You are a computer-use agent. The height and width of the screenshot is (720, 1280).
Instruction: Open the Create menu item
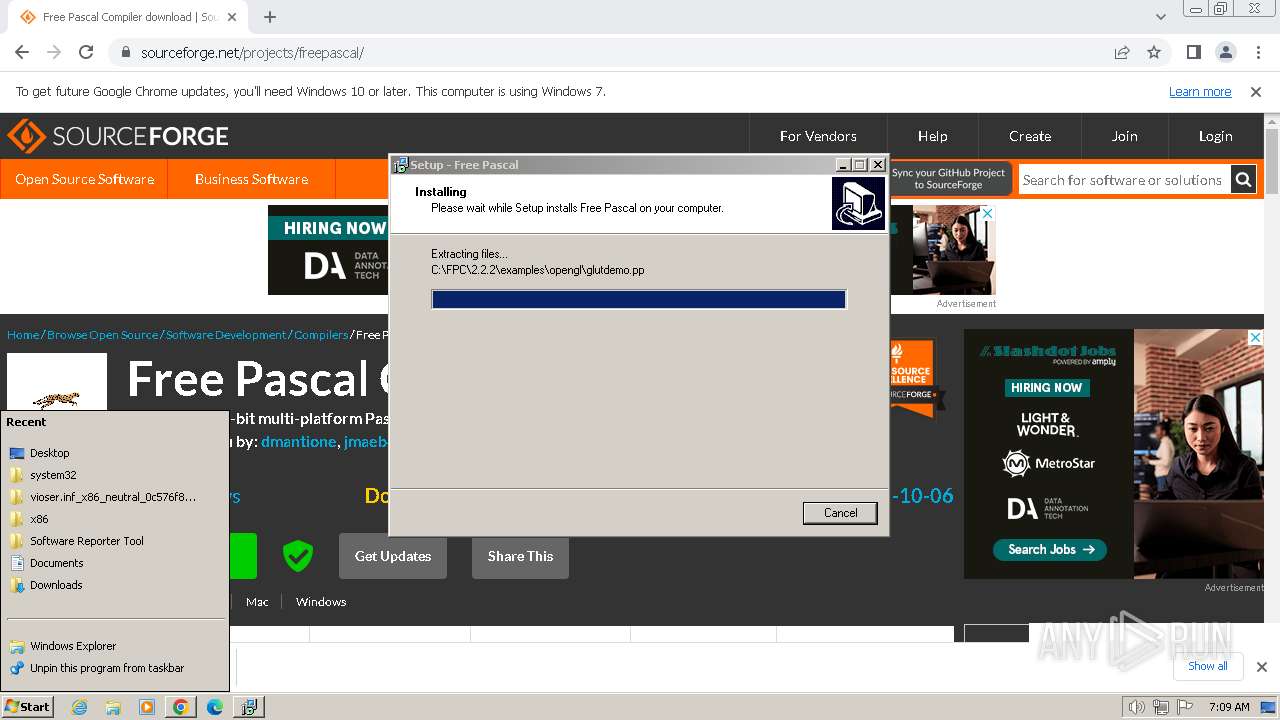tap(1030, 136)
